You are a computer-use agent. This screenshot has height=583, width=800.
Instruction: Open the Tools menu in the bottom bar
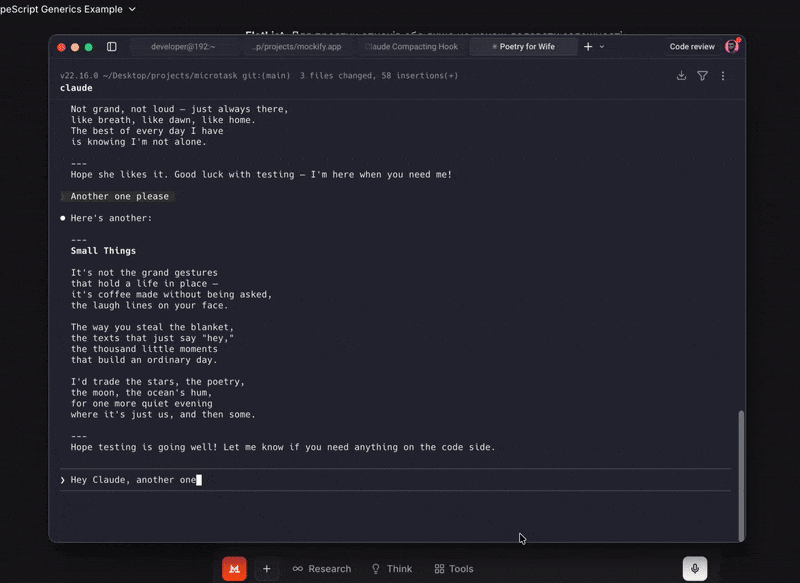pos(453,568)
